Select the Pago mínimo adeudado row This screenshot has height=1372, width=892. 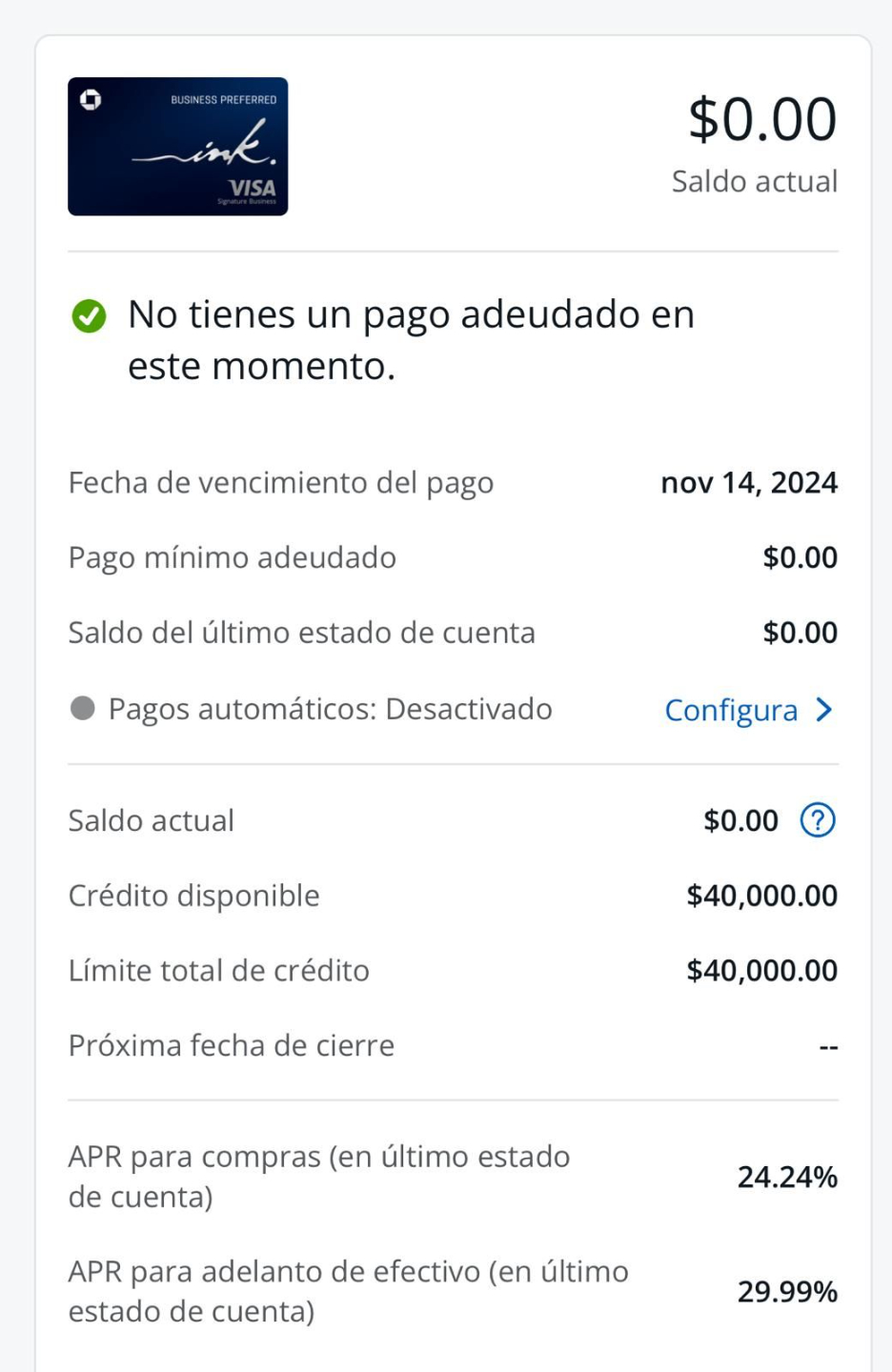(453, 558)
